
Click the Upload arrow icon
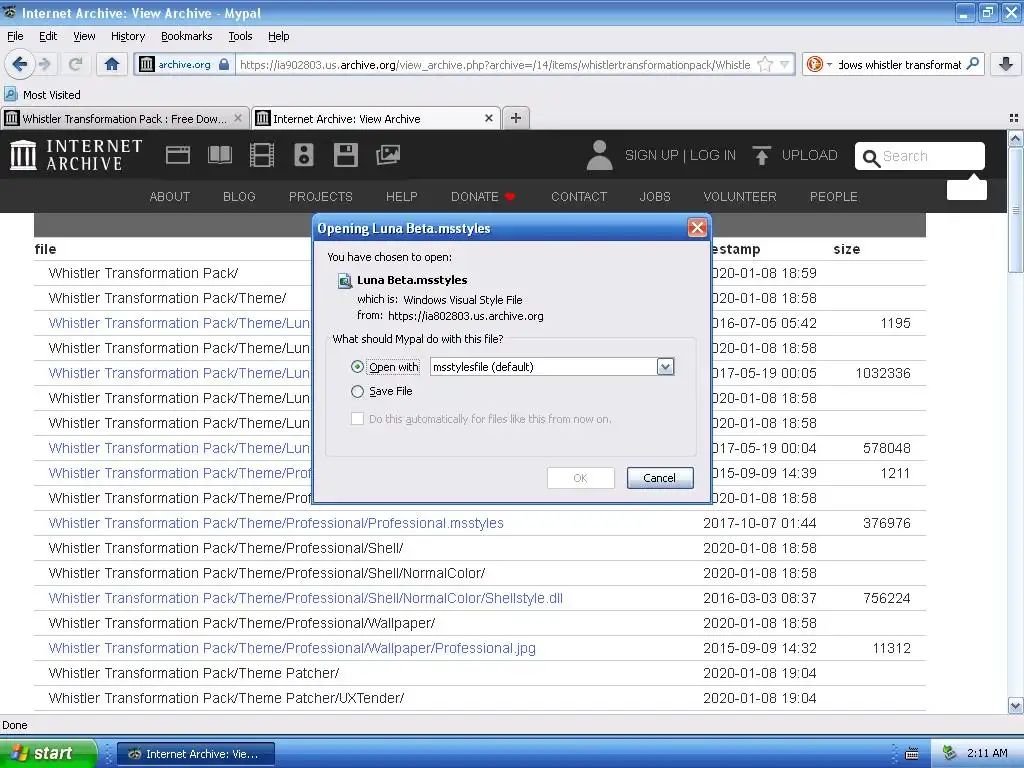(761, 155)
